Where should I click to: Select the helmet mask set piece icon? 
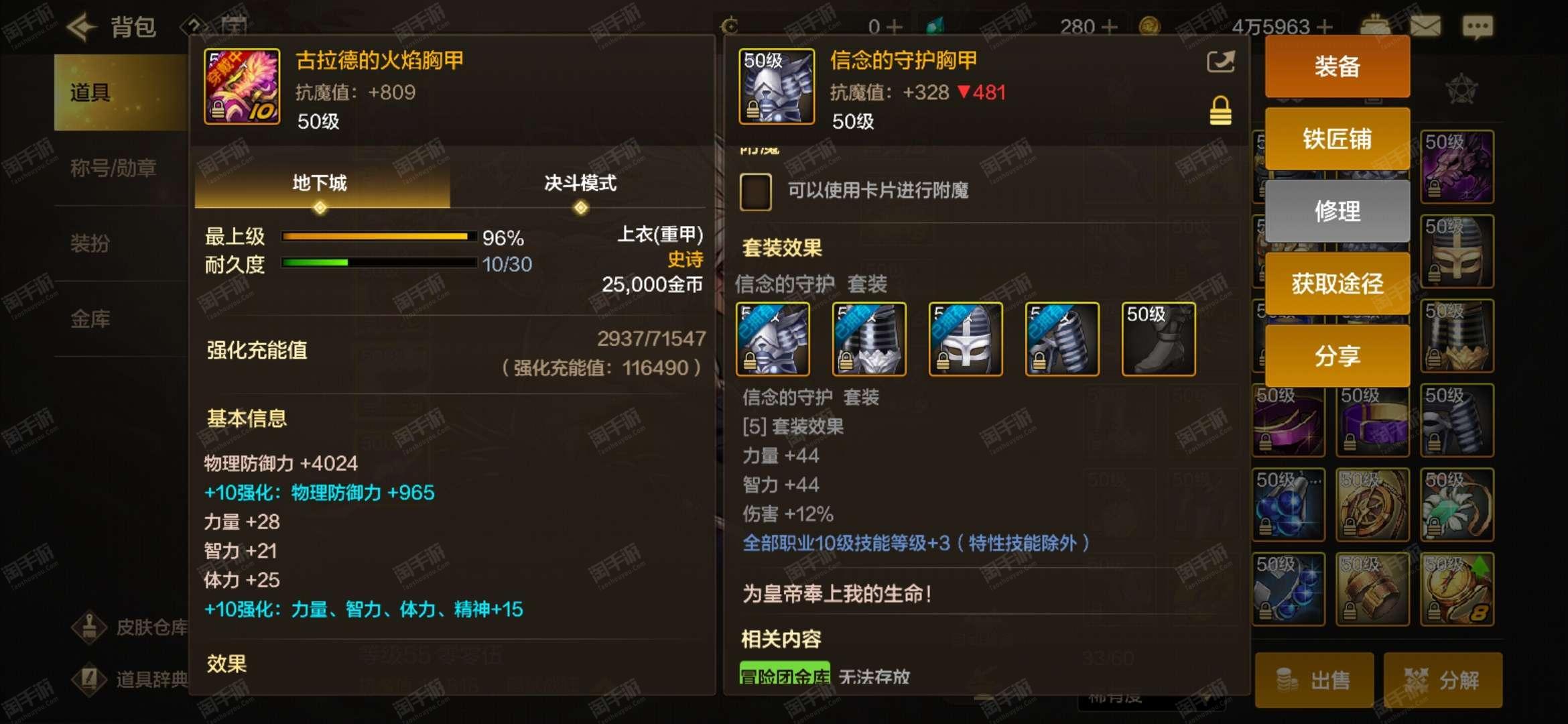pos(966,339)
